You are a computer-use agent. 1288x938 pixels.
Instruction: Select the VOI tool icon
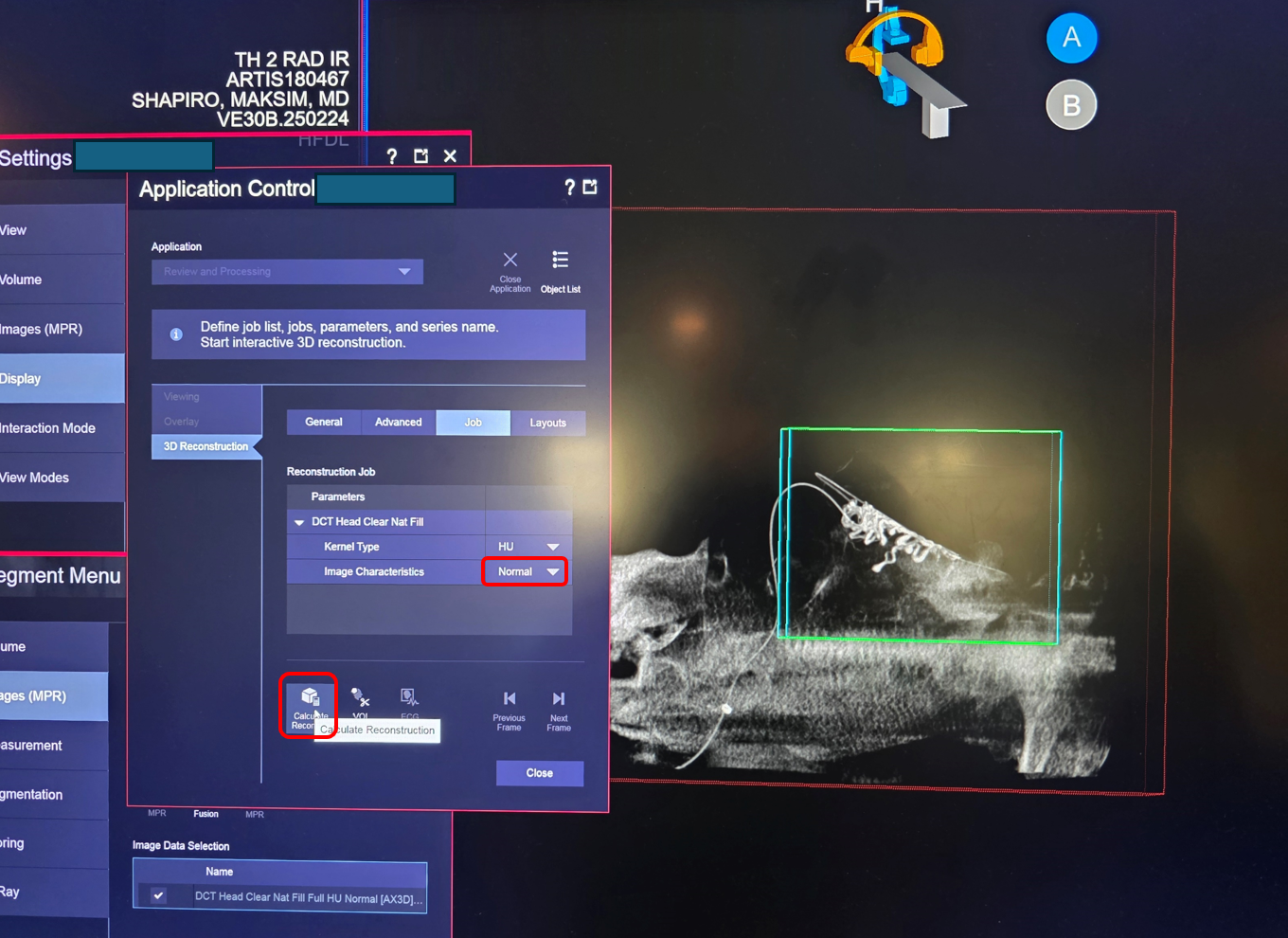coord(360,699)
